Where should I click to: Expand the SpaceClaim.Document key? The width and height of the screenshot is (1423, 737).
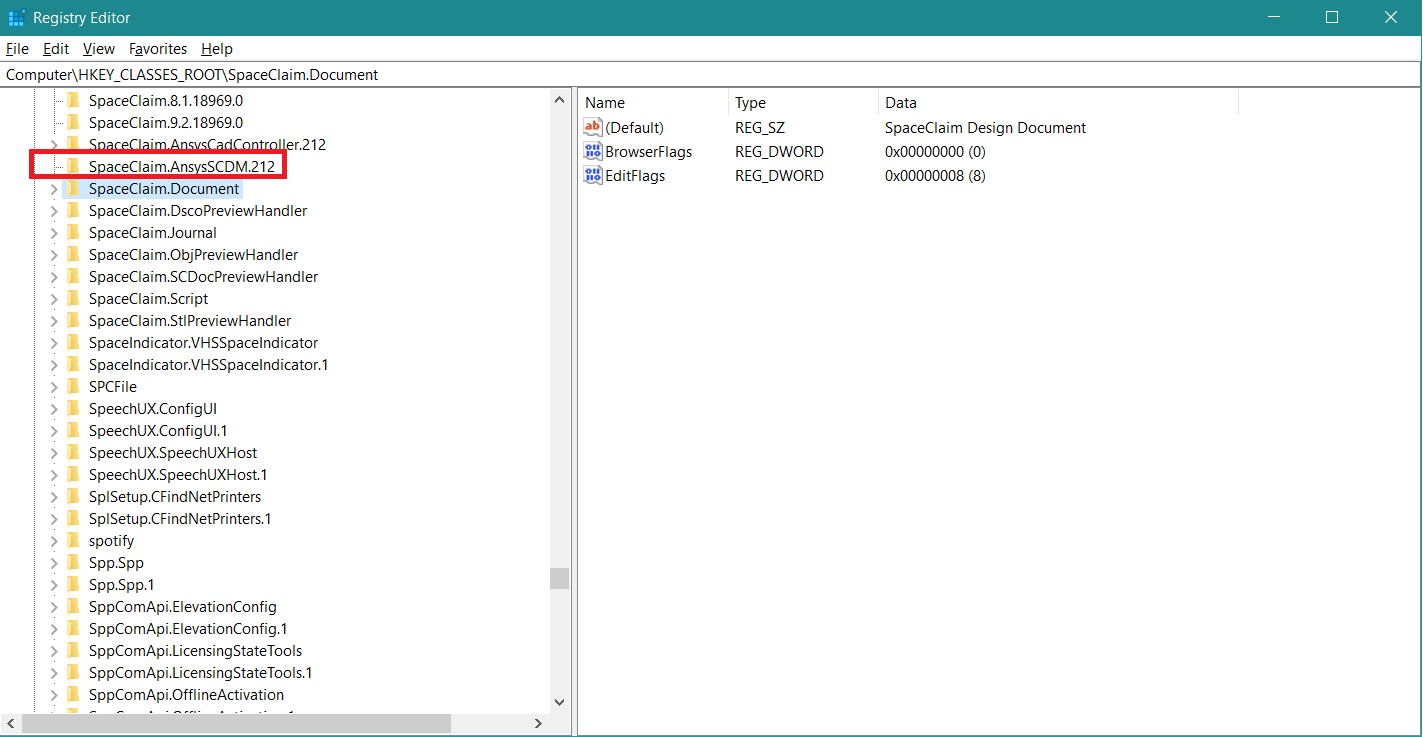coord(54,189)
